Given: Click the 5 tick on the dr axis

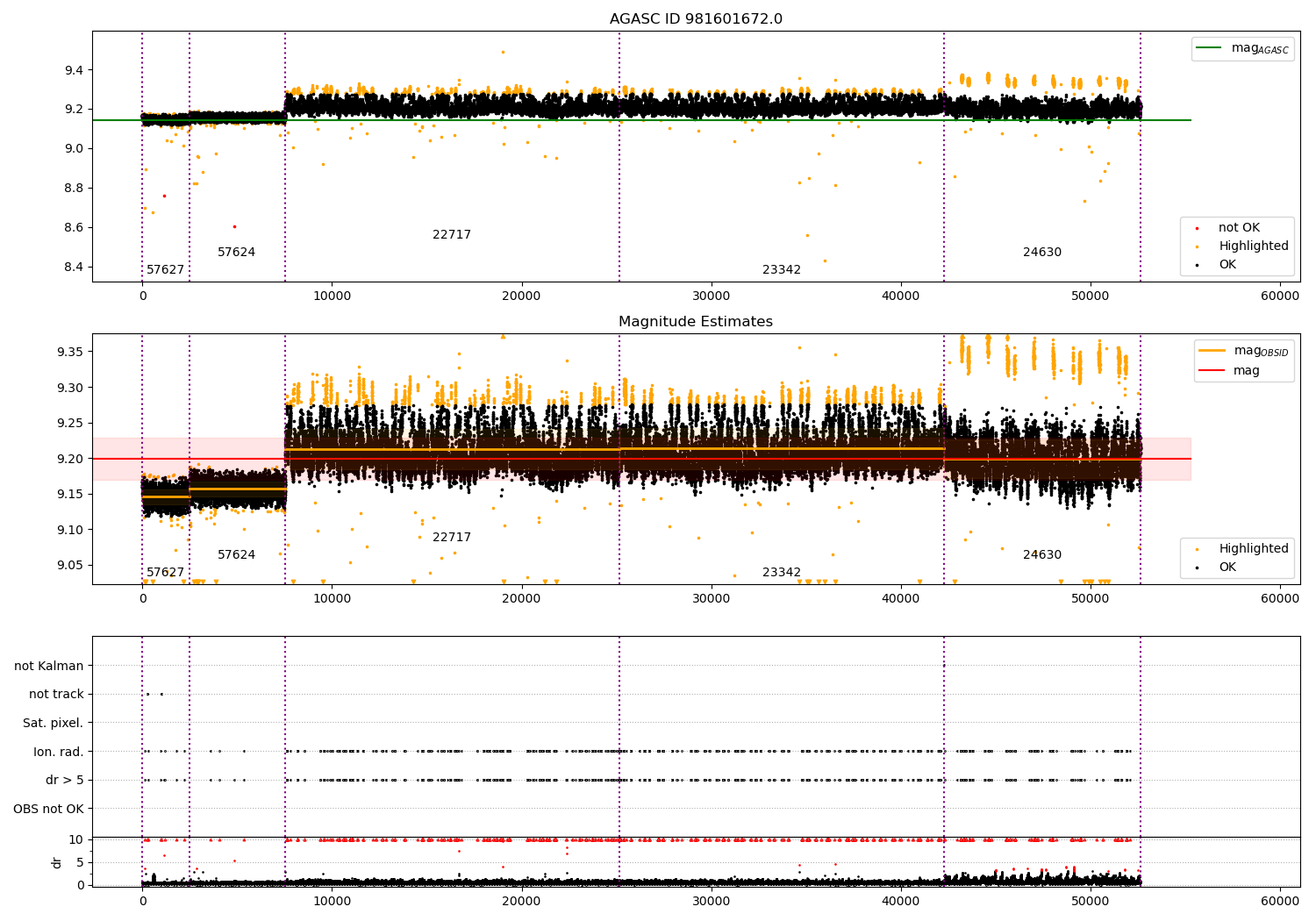Looking at the screenshot, I should 81,862.
